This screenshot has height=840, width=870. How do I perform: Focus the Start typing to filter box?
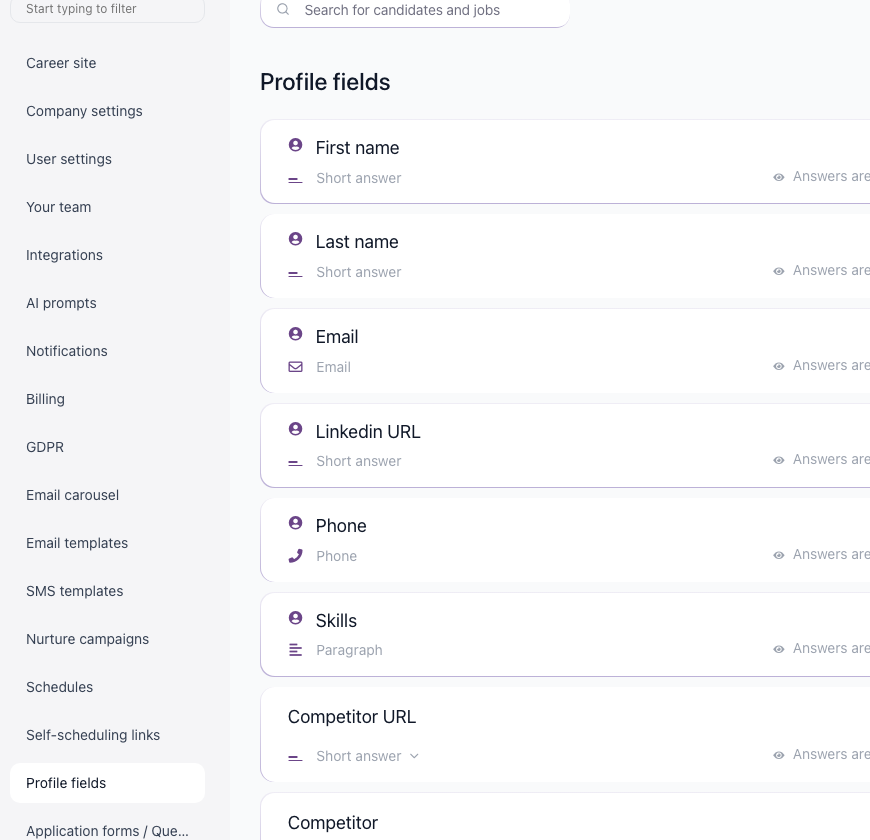click(107, 9)
